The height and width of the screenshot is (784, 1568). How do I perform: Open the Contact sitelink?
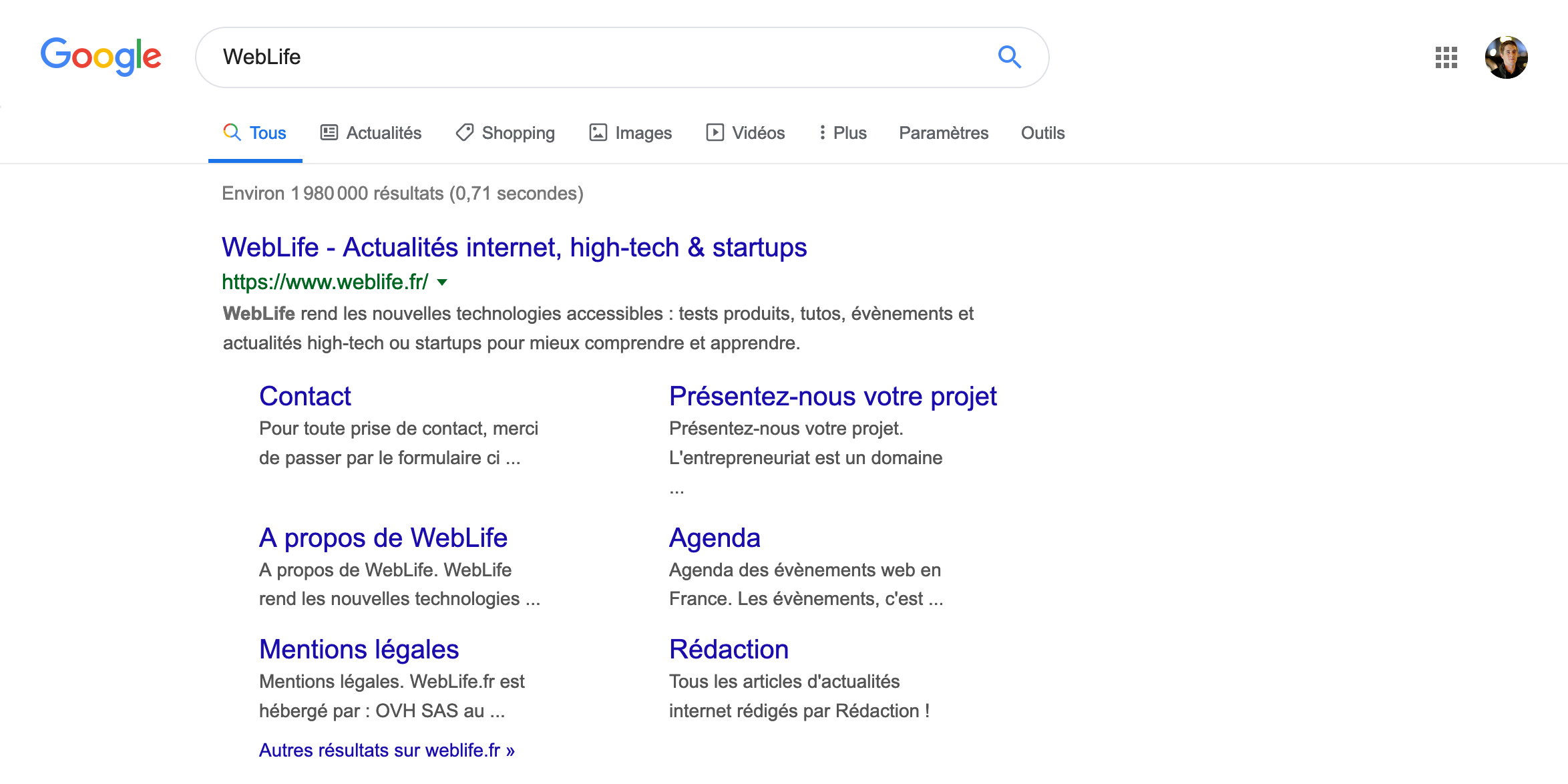[305, 396]
